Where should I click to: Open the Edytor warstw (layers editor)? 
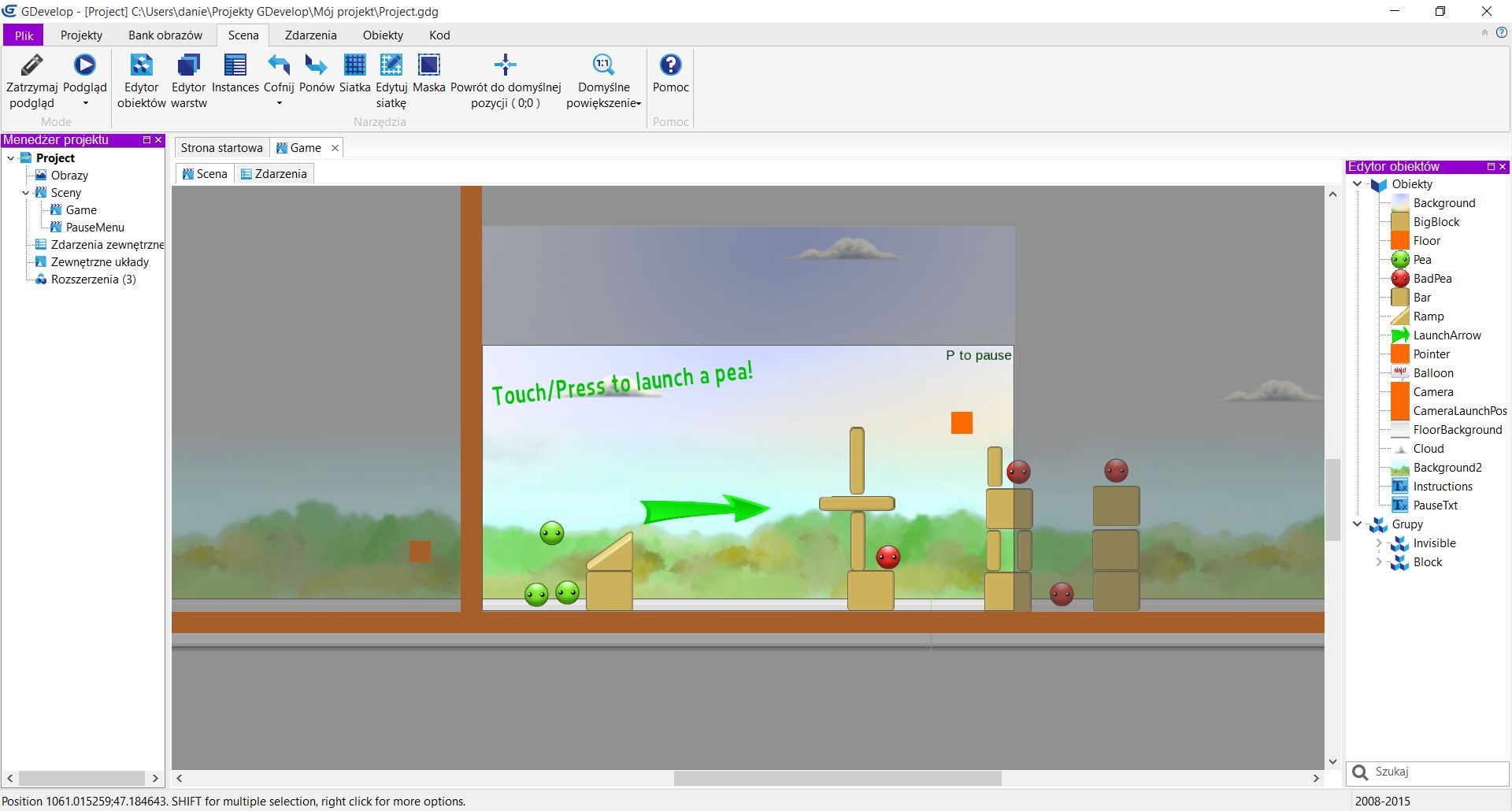click(187, 67)
